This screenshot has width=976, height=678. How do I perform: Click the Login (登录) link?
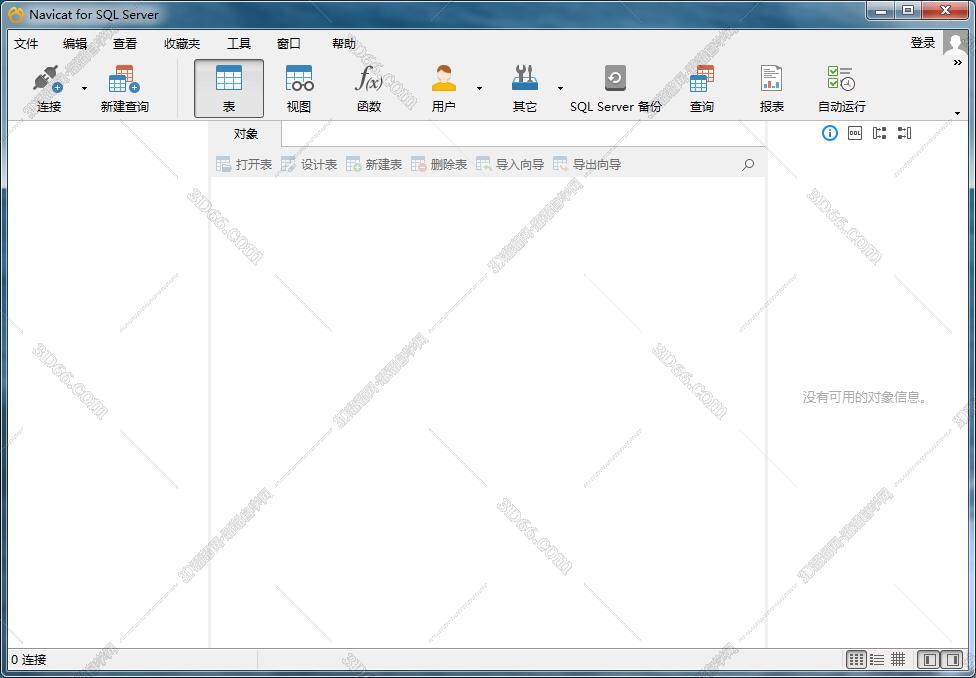(x=923, y=43)
